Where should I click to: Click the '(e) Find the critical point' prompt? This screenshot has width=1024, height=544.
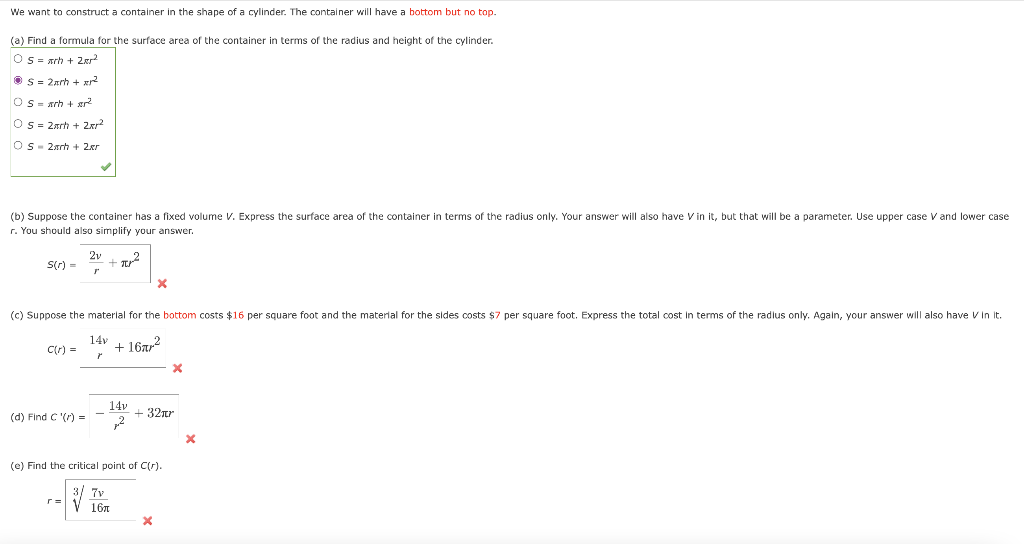86,466
